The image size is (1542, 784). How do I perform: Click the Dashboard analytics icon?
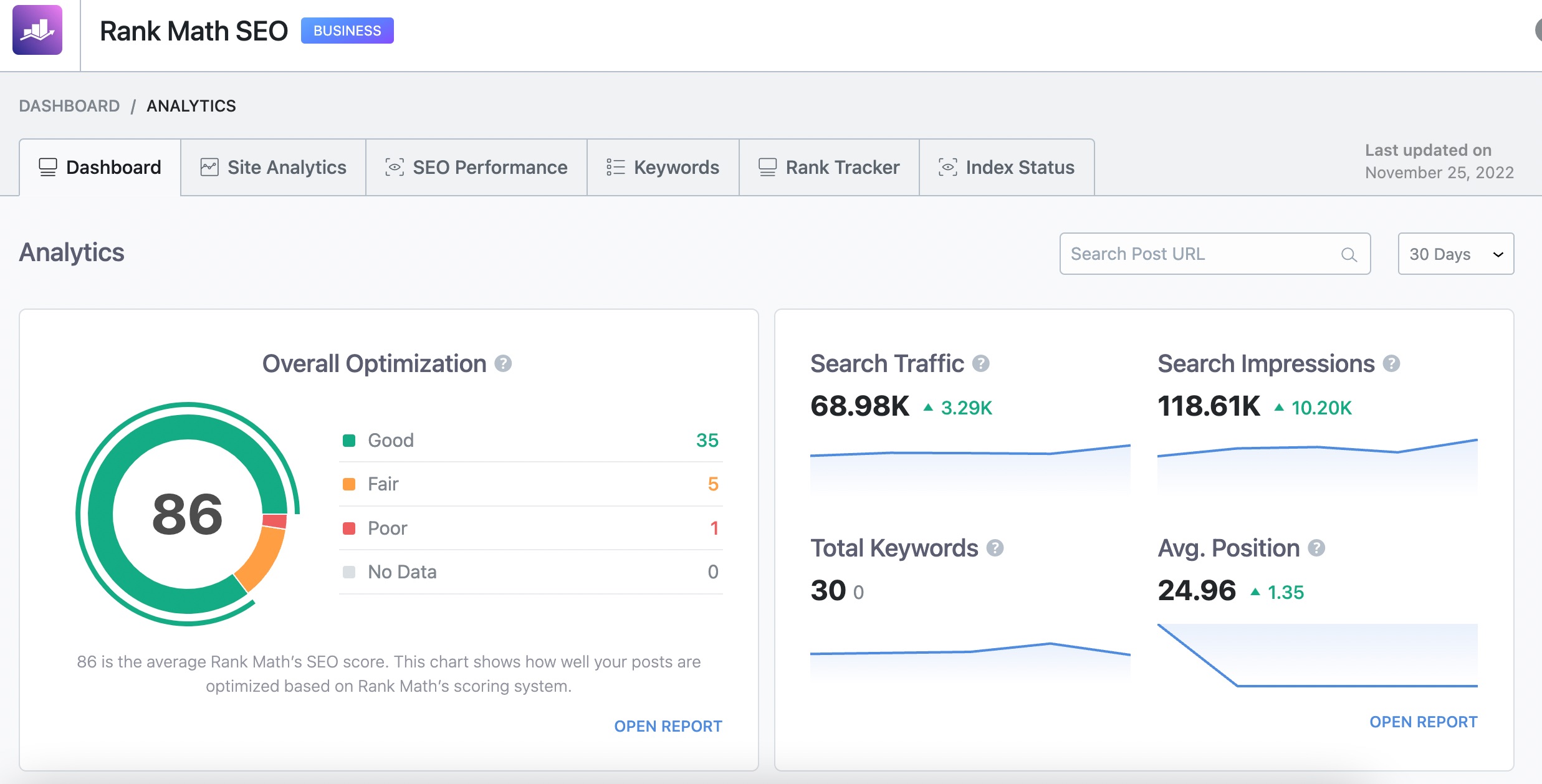point(47,168)
